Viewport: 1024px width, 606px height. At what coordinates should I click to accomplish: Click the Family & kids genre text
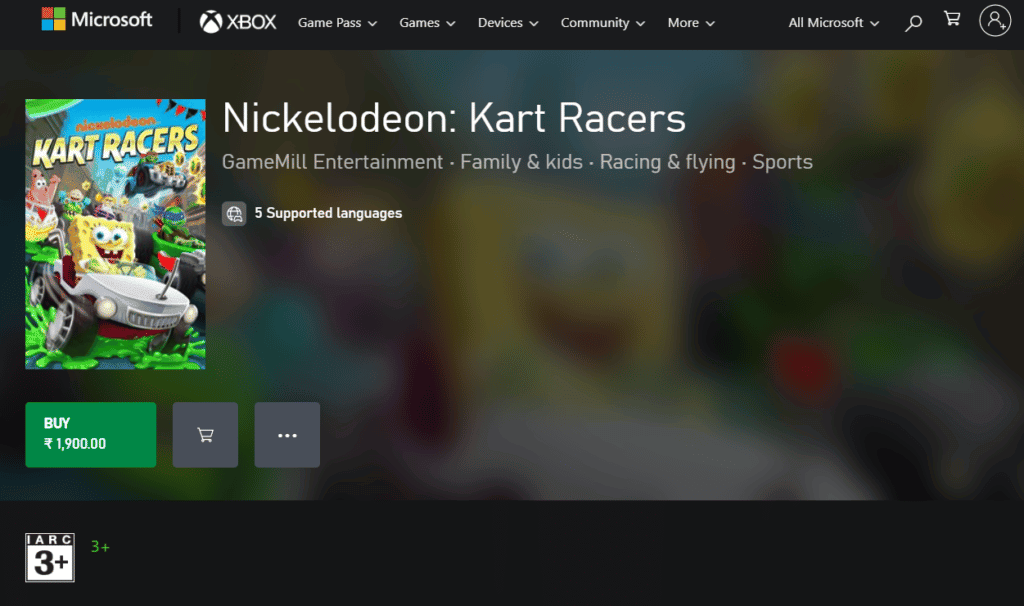point(521,162)
